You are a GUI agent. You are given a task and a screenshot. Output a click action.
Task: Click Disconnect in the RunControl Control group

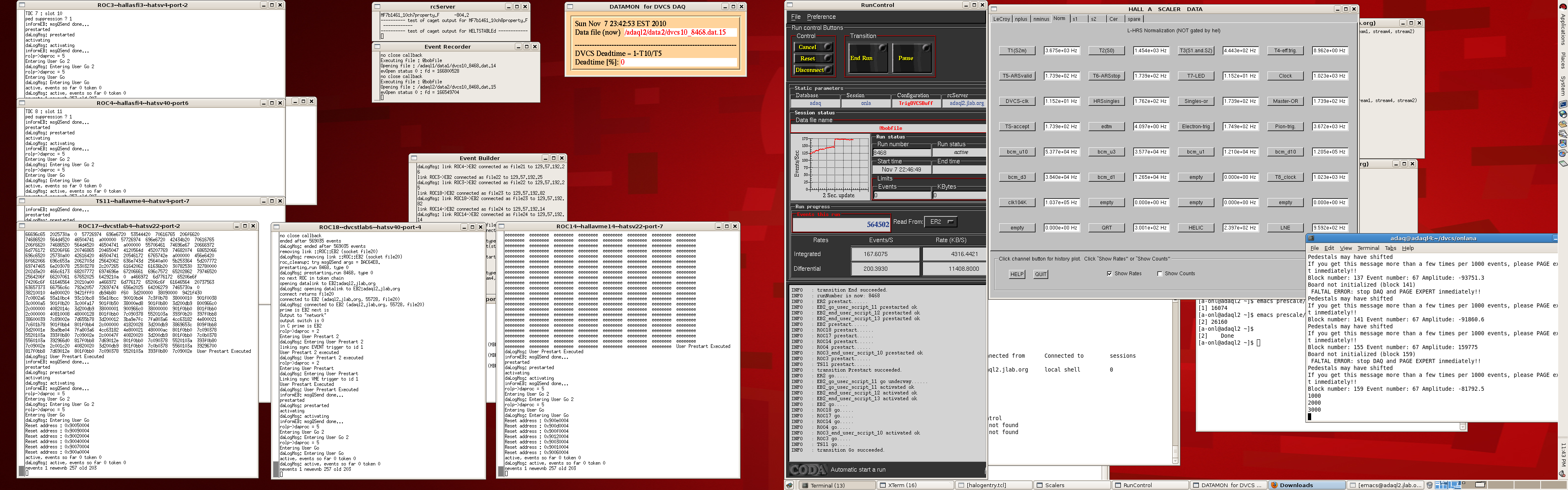[813, 70]
